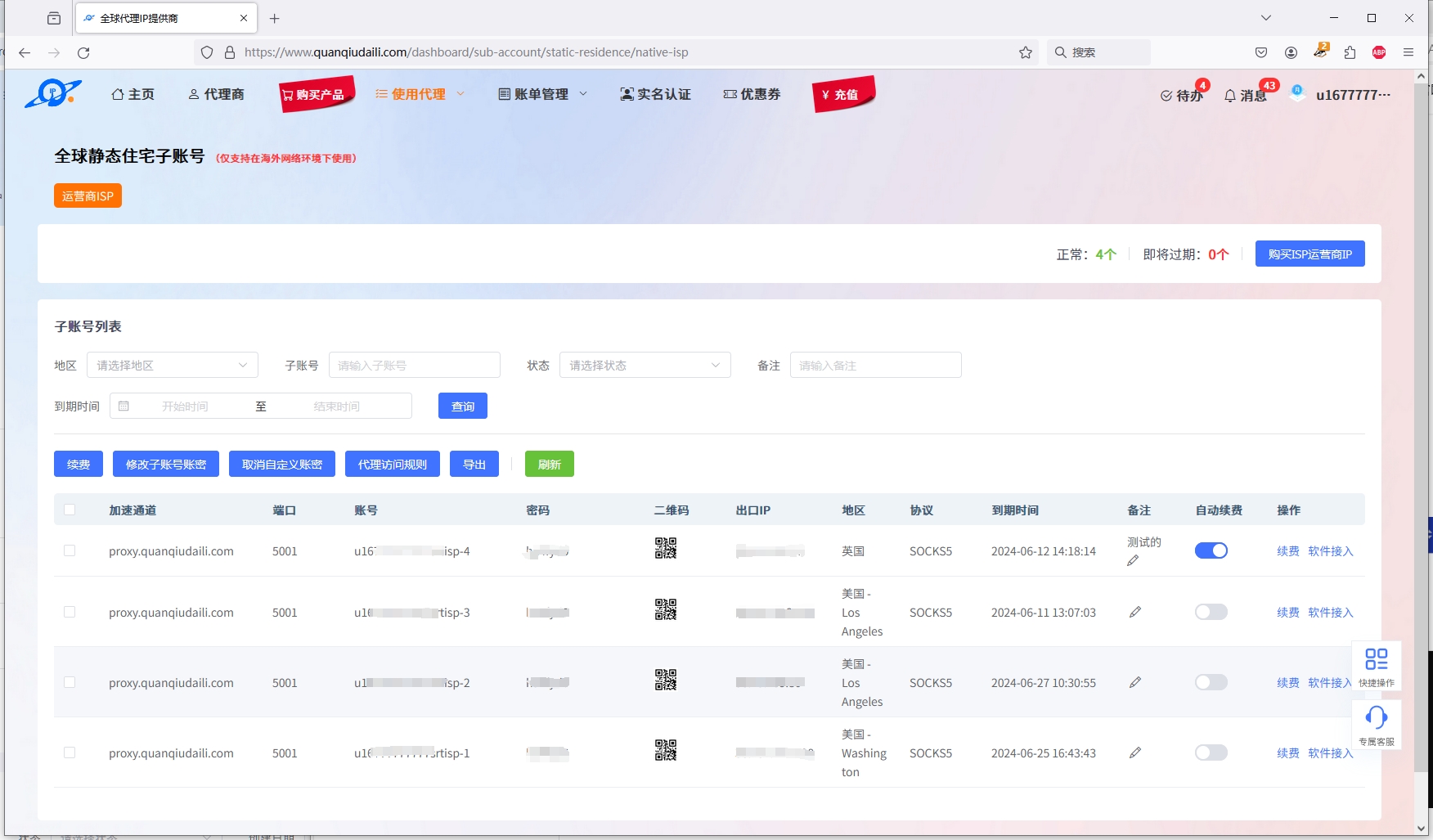Click the QR code icon for isp-4 row

(665, 548)
